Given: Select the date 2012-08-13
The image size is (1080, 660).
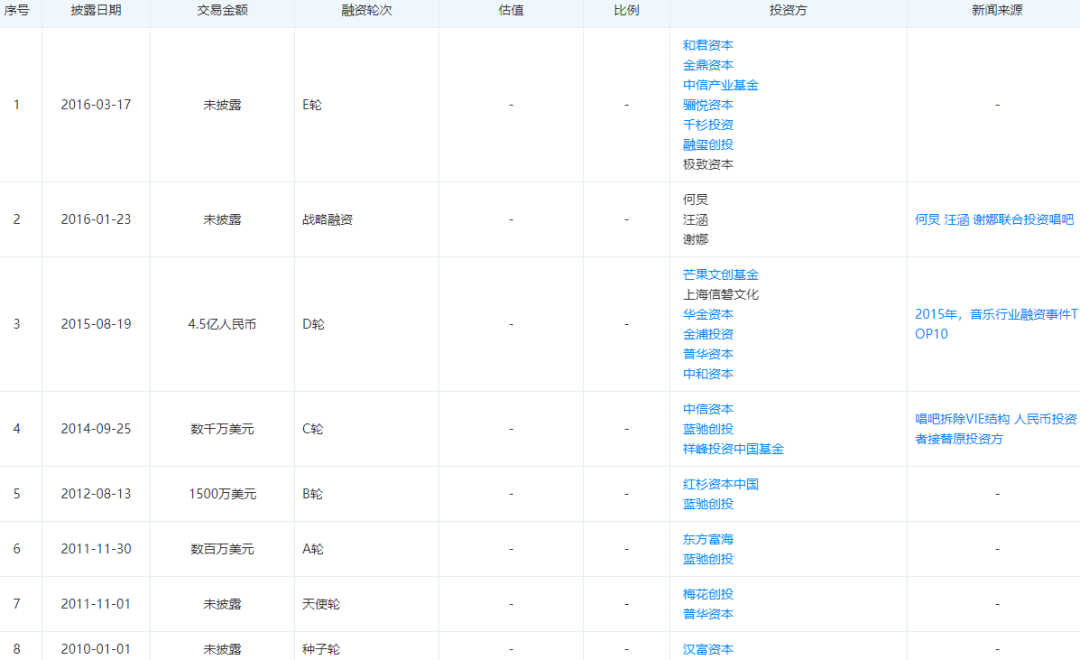Looking at the screenshot, I should click(96, 494).
